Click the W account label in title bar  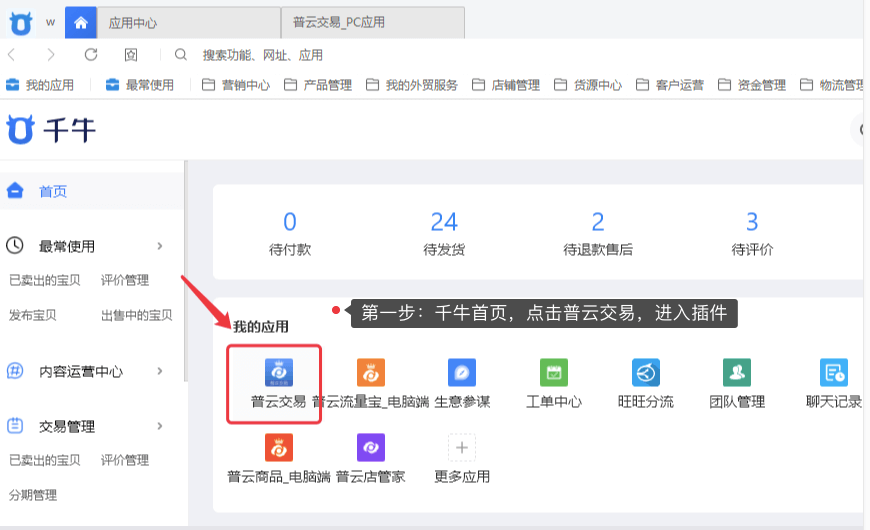click(x=50, y=23)
